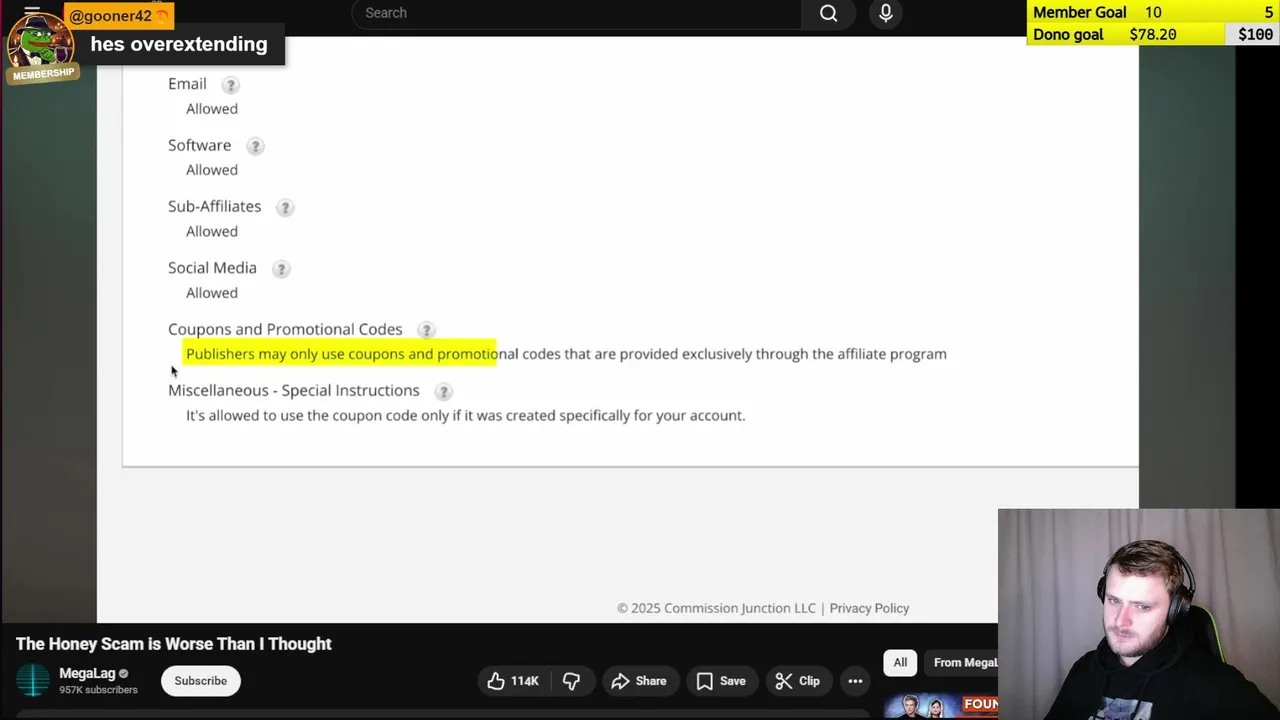Click the @gooner42 chat username
Viewport: 1280px width, 720px height.
(110, 16)
